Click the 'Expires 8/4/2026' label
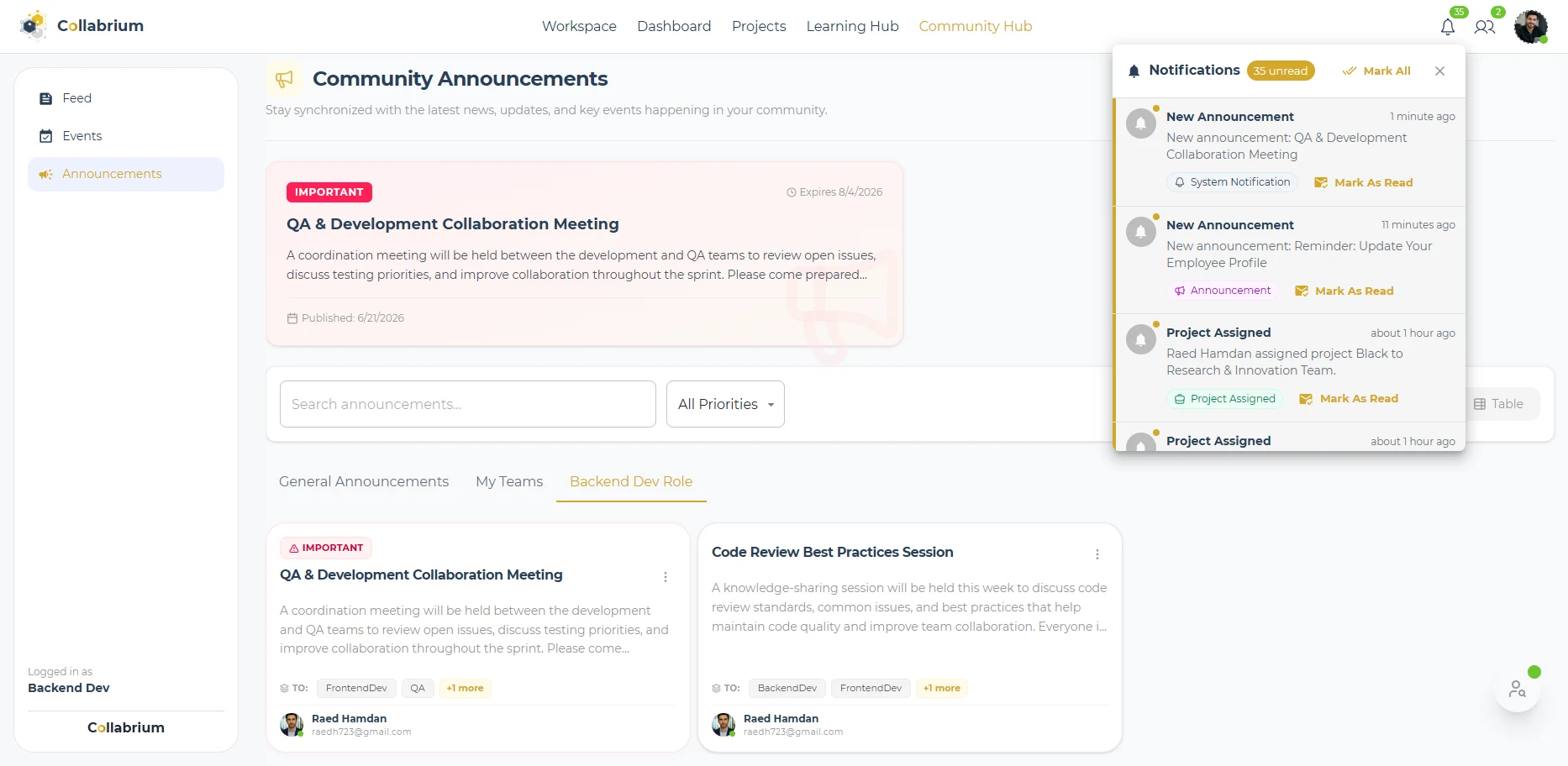This screenshot has height=766, width=1568. pos(834,192)
